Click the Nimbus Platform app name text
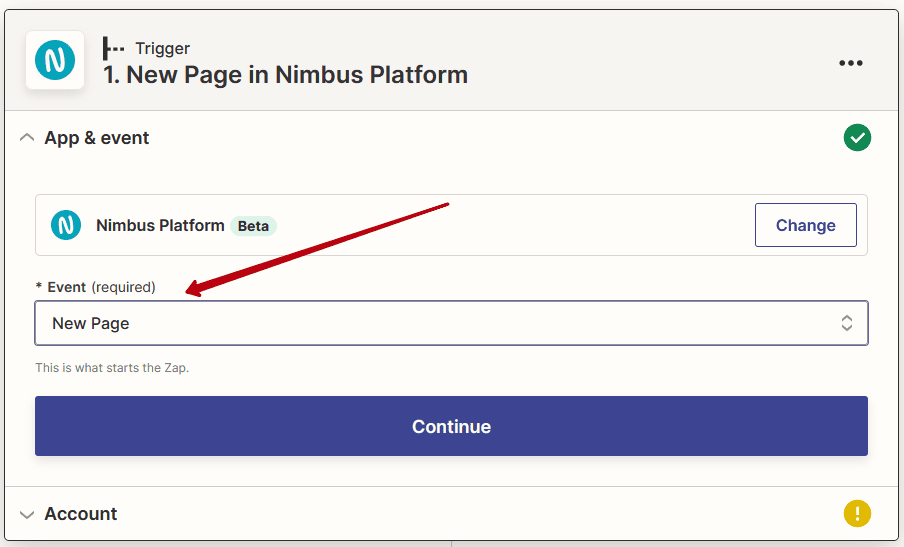The height and width of the screenshot is (547, 904). click(x=160, y=225)
